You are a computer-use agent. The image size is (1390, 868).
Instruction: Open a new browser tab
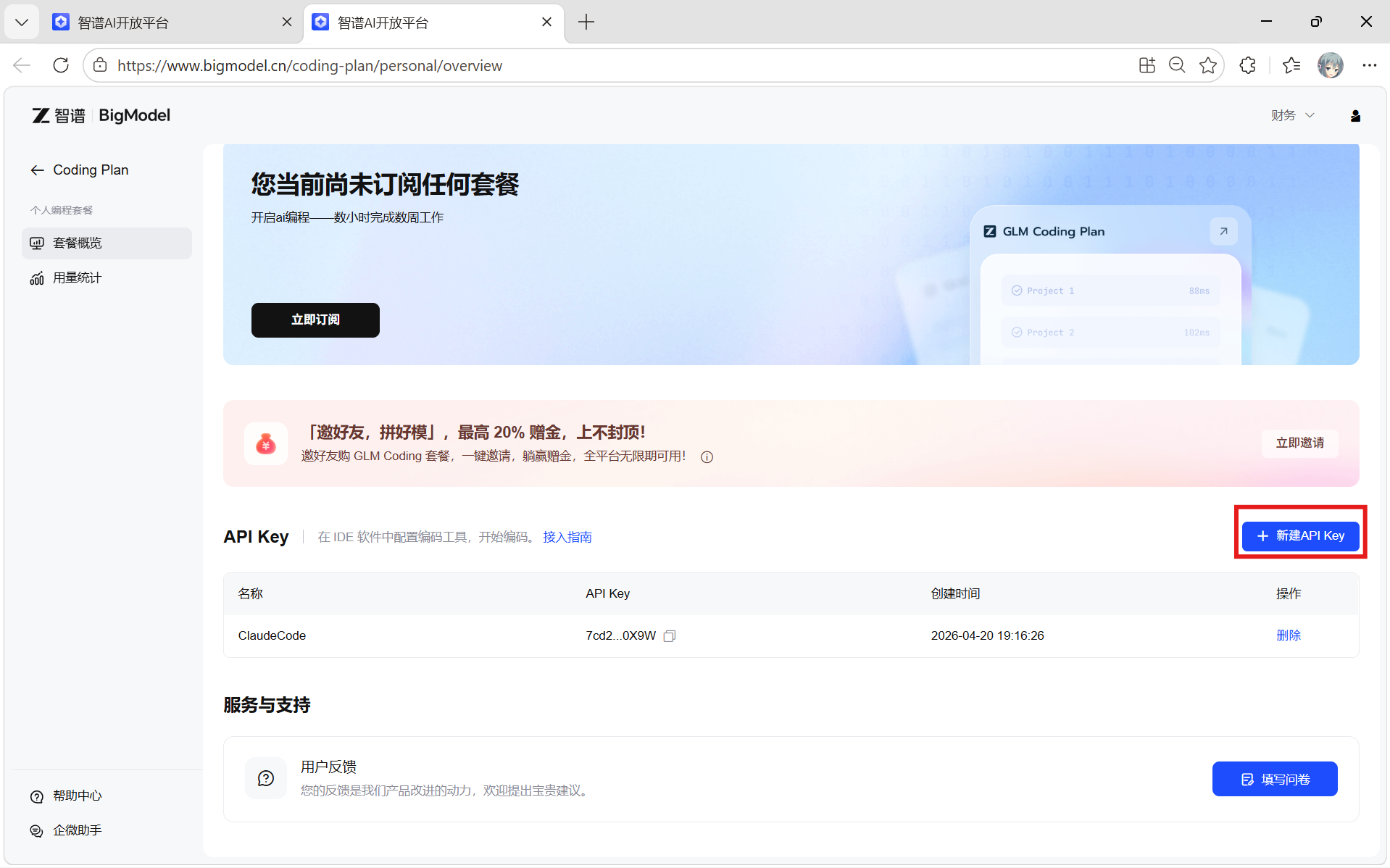pyautogui.click(x=586, y=22)
